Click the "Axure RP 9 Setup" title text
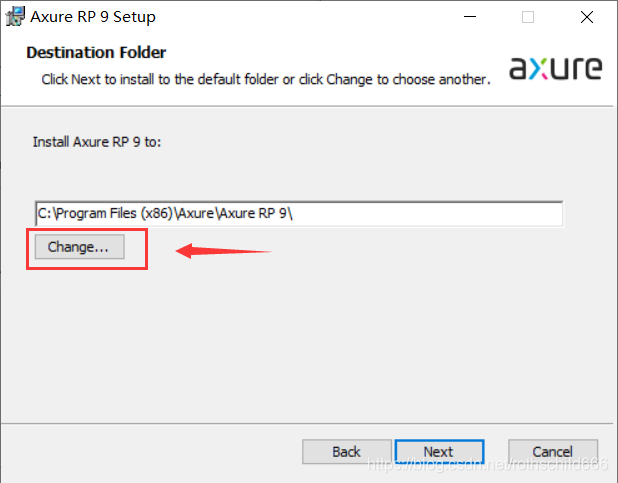 (93, 17)
